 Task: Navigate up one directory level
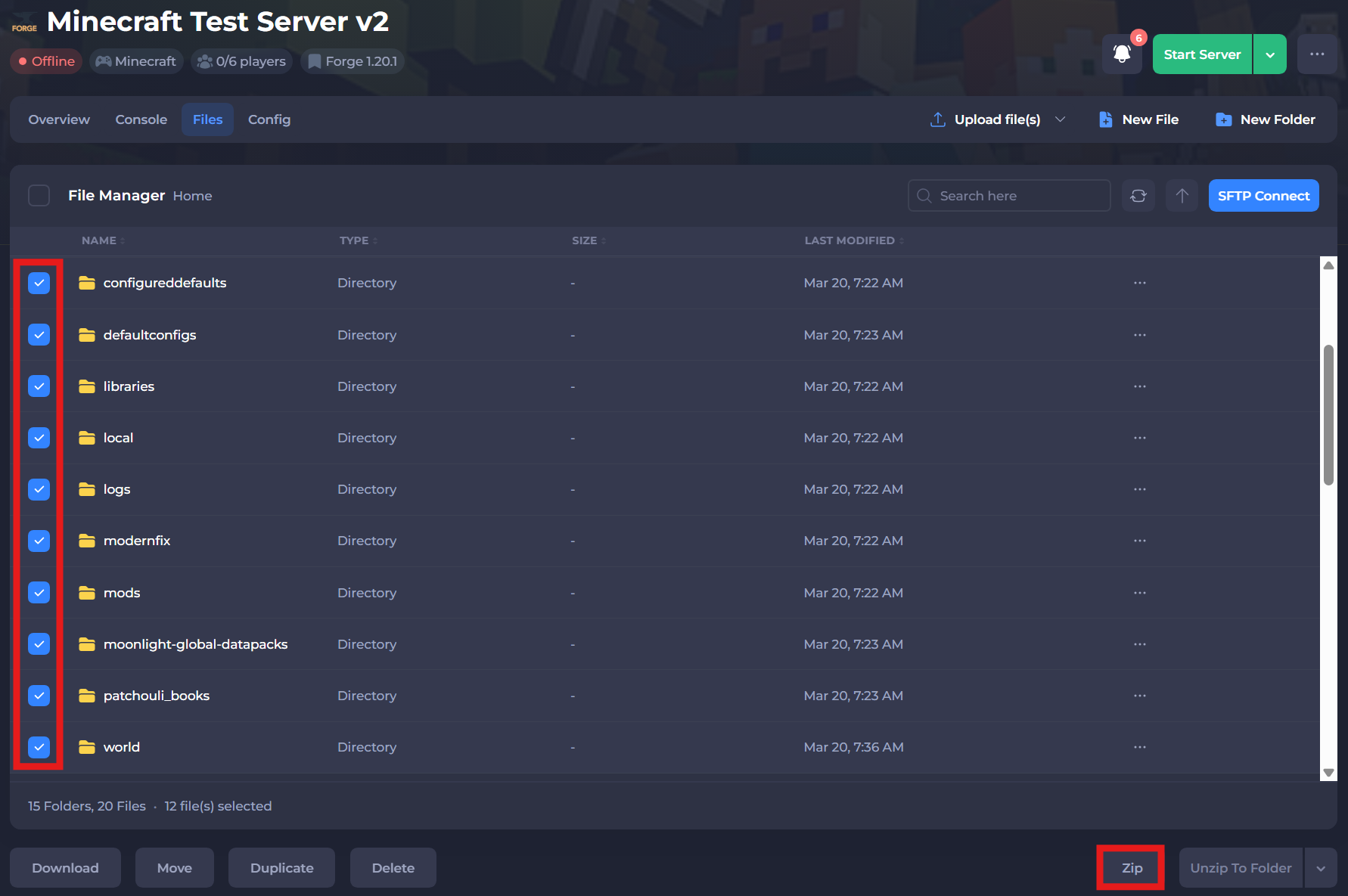click(1182, 195)
